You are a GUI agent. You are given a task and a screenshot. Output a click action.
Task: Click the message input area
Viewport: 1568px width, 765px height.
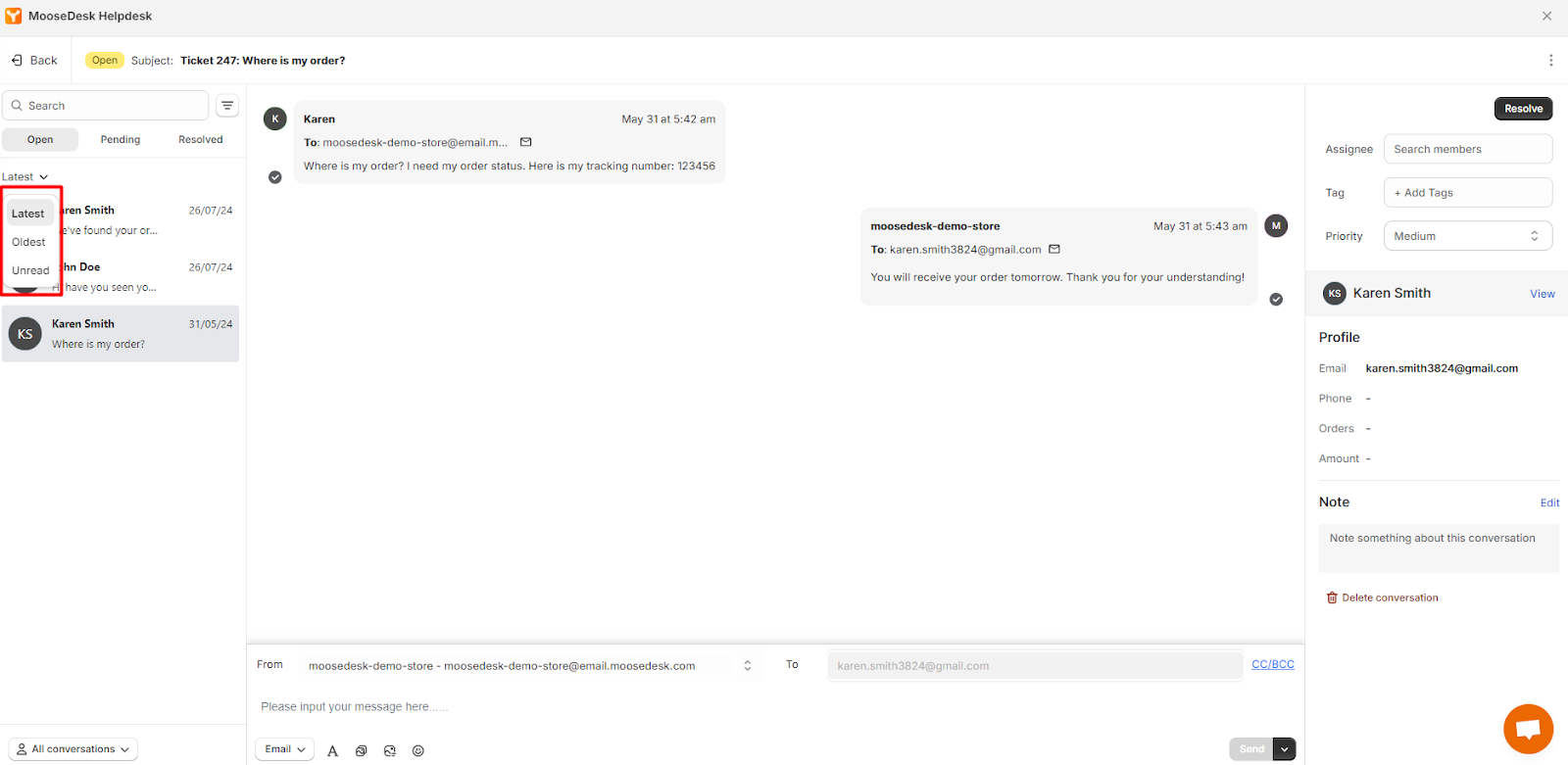click(x=774, y=706)
